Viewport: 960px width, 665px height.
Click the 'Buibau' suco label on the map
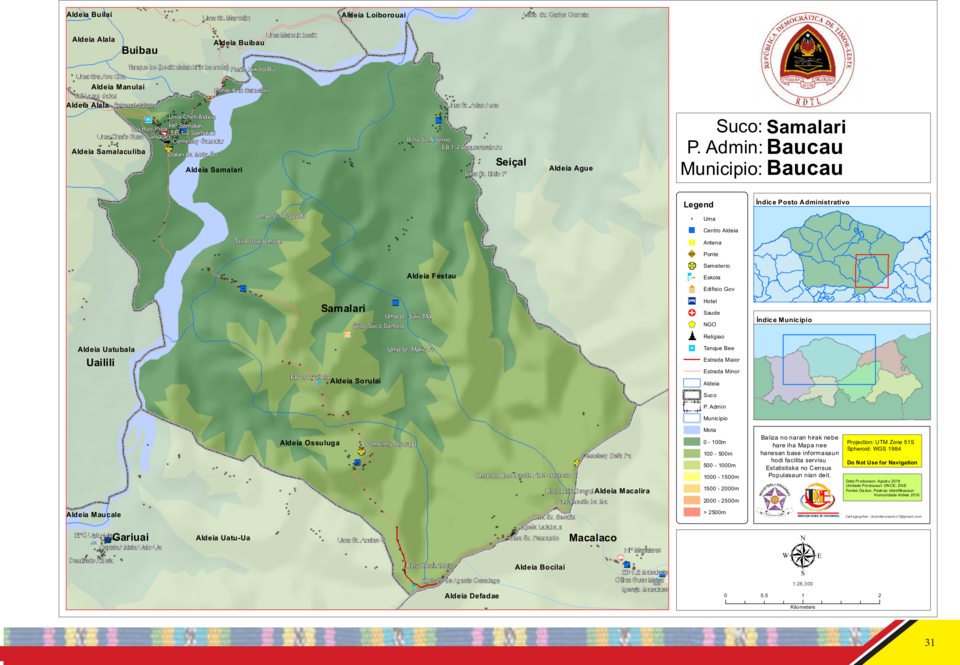point(140,50)
